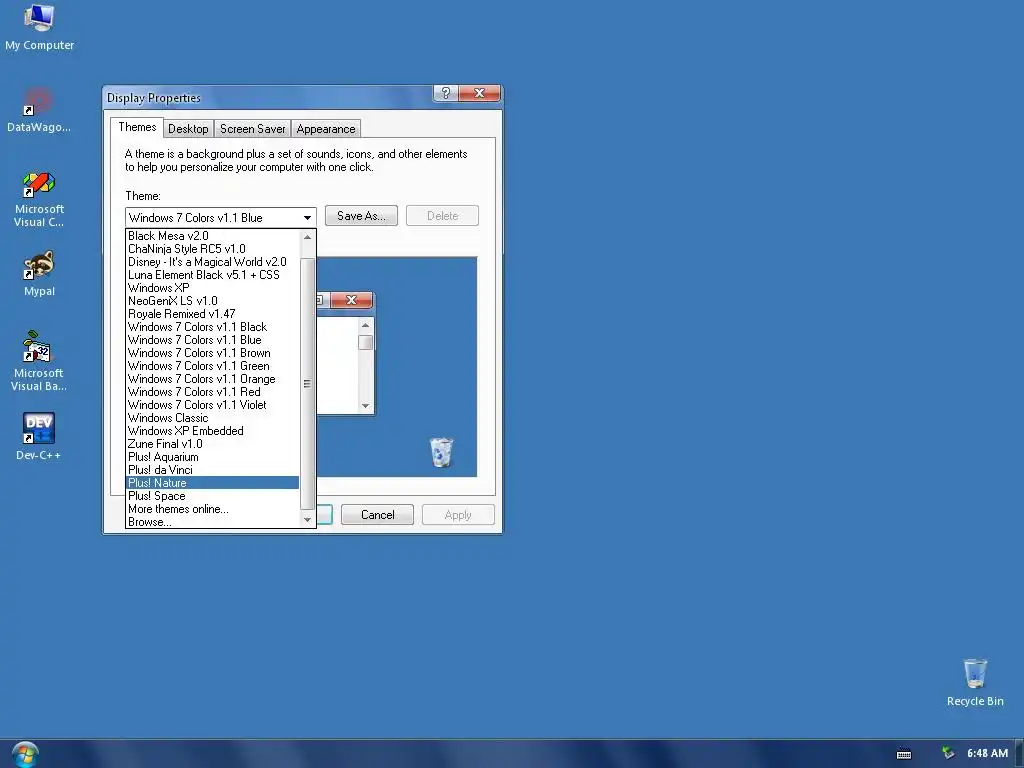Click the Save As... button
Screen dimensions: 1024x768
(x=361, y=216)
